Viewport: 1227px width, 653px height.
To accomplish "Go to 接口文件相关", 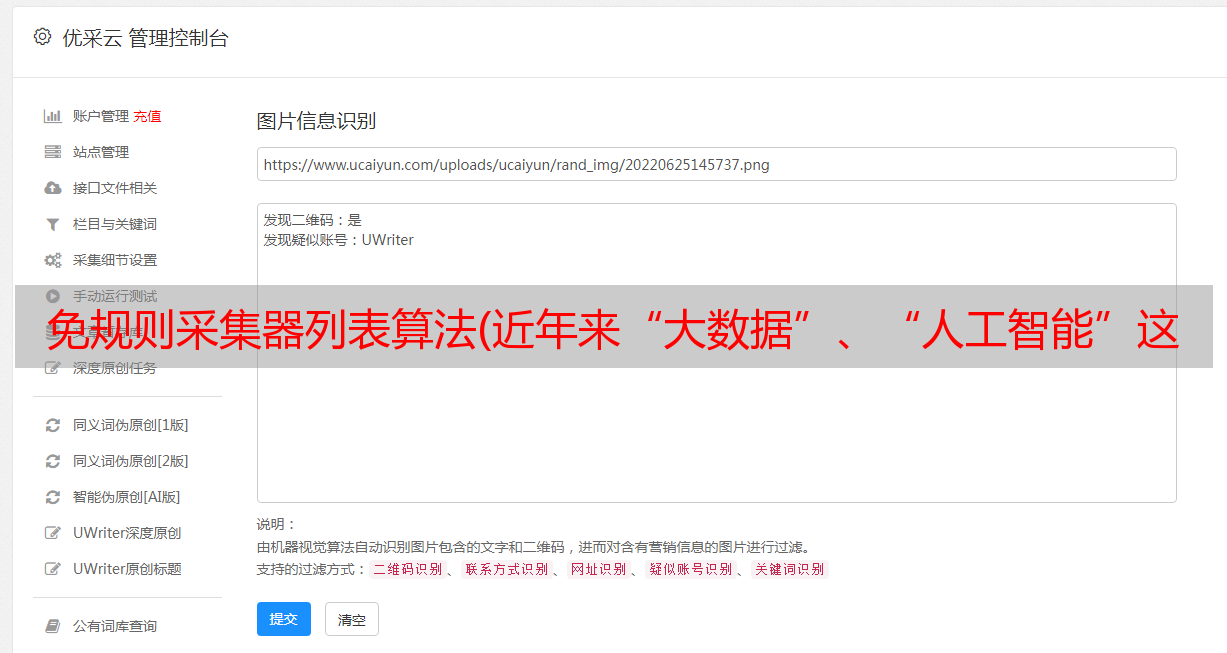I will [x=115, y=188].
